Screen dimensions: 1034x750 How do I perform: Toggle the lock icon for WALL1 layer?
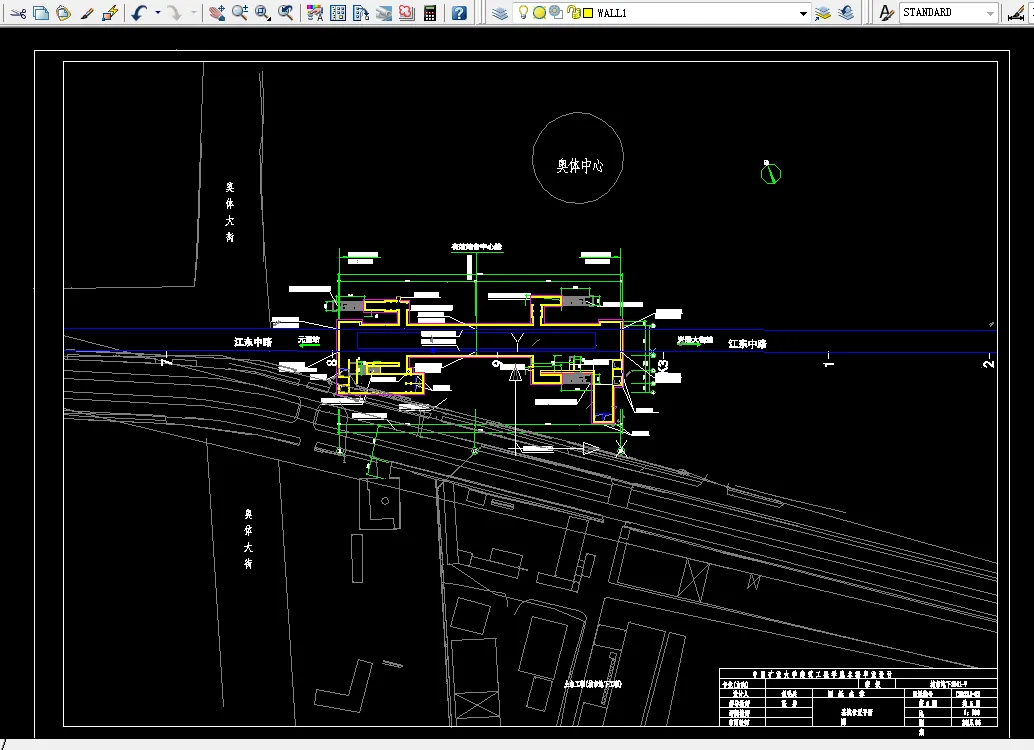[x=574, y=13]
